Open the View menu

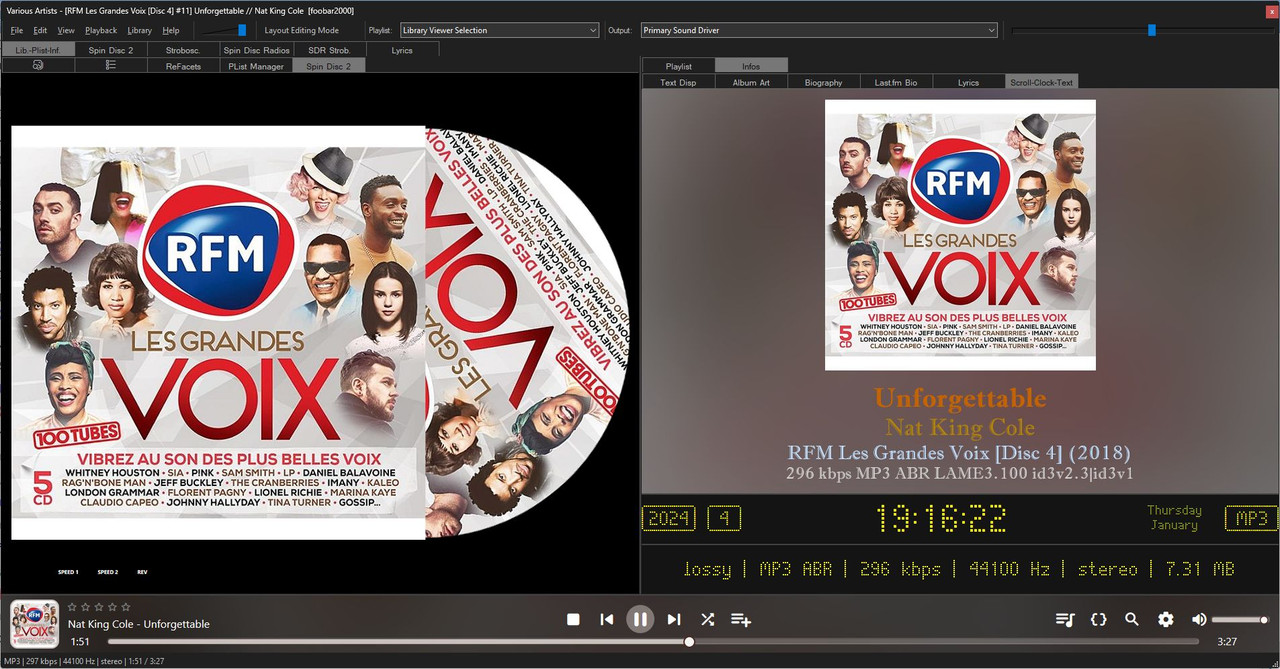pyautogui.click(x=66, y=30)
